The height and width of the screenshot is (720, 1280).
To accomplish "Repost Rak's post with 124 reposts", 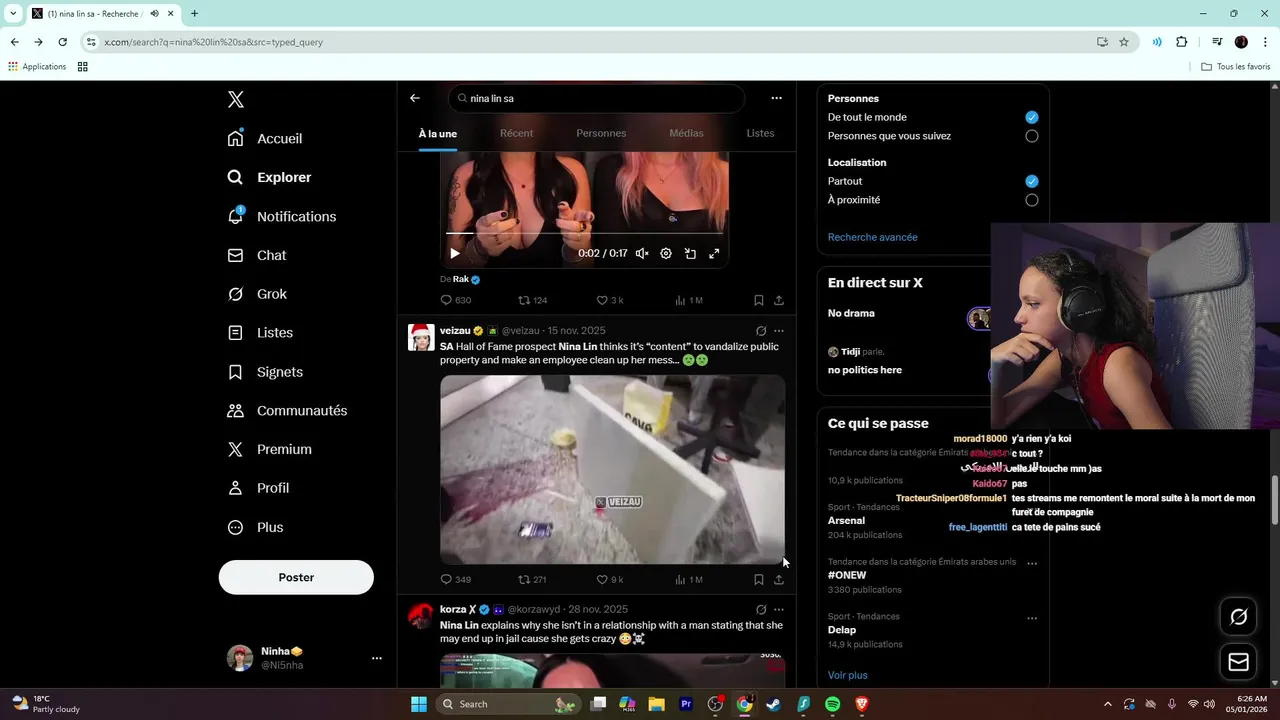I will click(x=532, y=300).
